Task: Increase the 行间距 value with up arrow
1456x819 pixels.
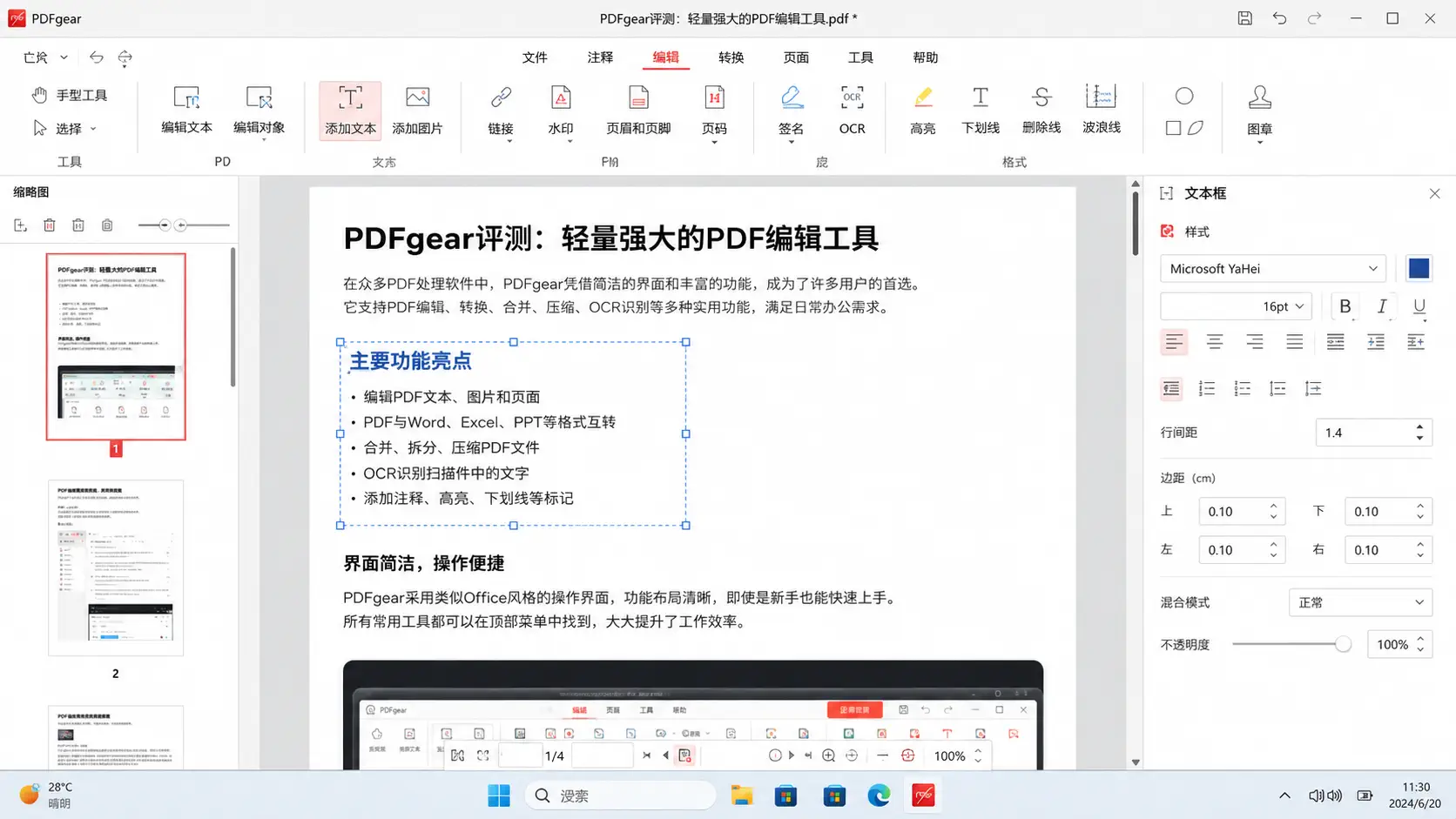Action: (1419, 426)
